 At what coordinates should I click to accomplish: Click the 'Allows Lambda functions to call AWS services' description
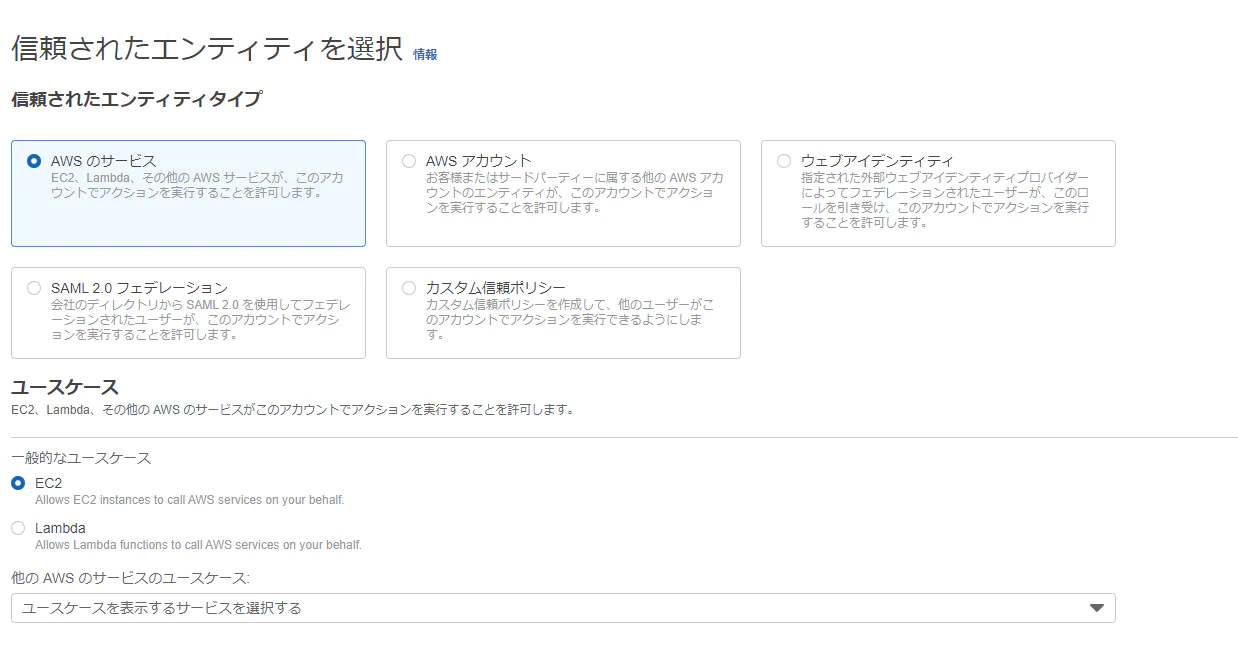click(198, 545)
